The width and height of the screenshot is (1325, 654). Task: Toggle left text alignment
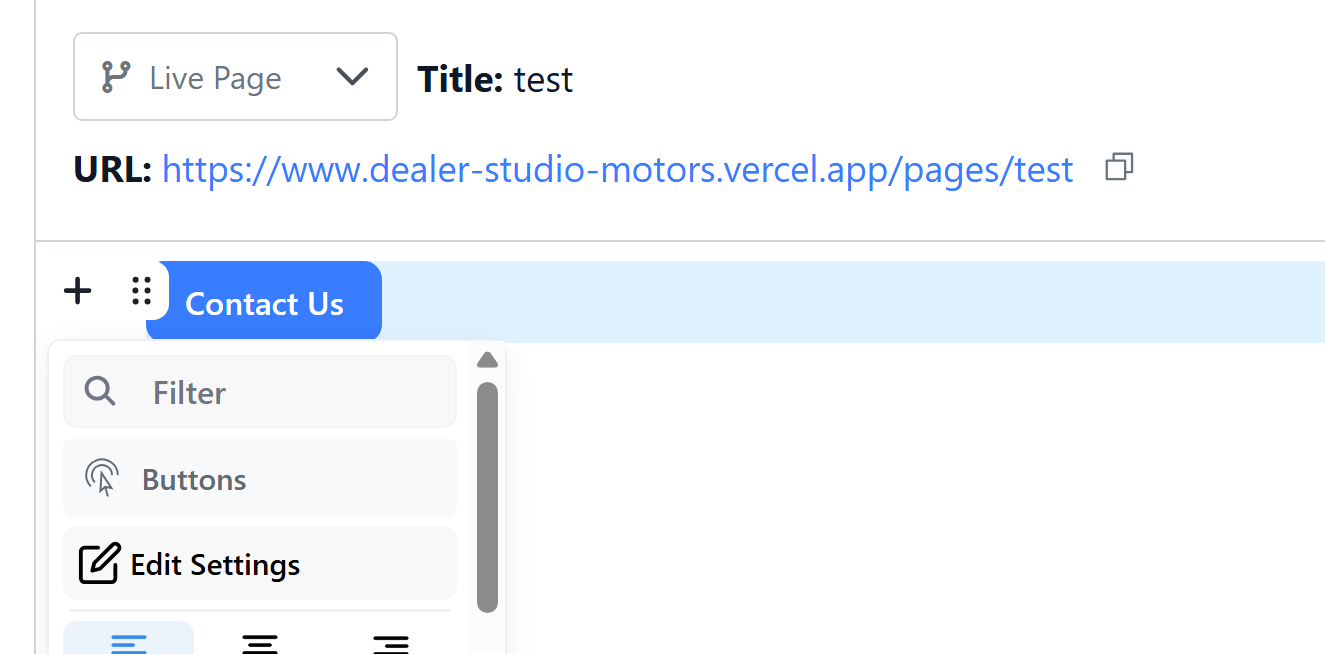pos(129,642)
